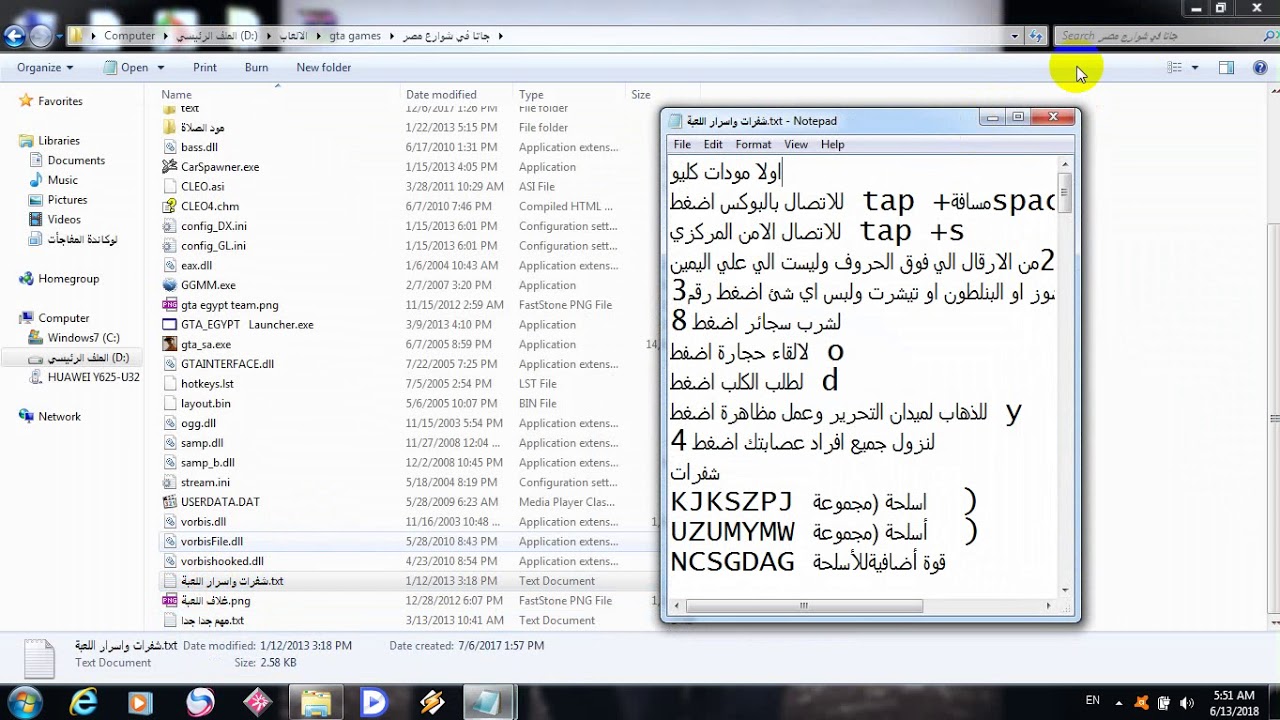Viewport: 1280px width, 720px height.
Task: Click the Print toolbar button
Action: (x=205, y=67)
